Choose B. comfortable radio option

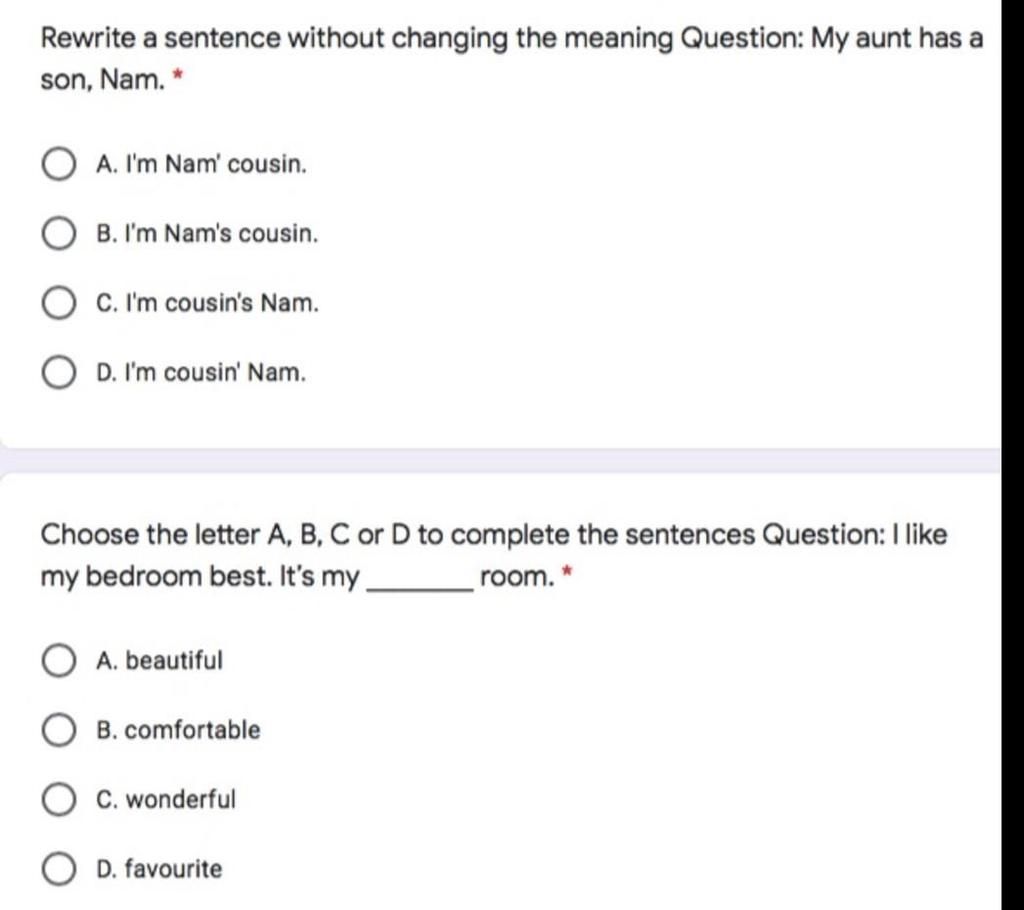[x=59, y=730]
